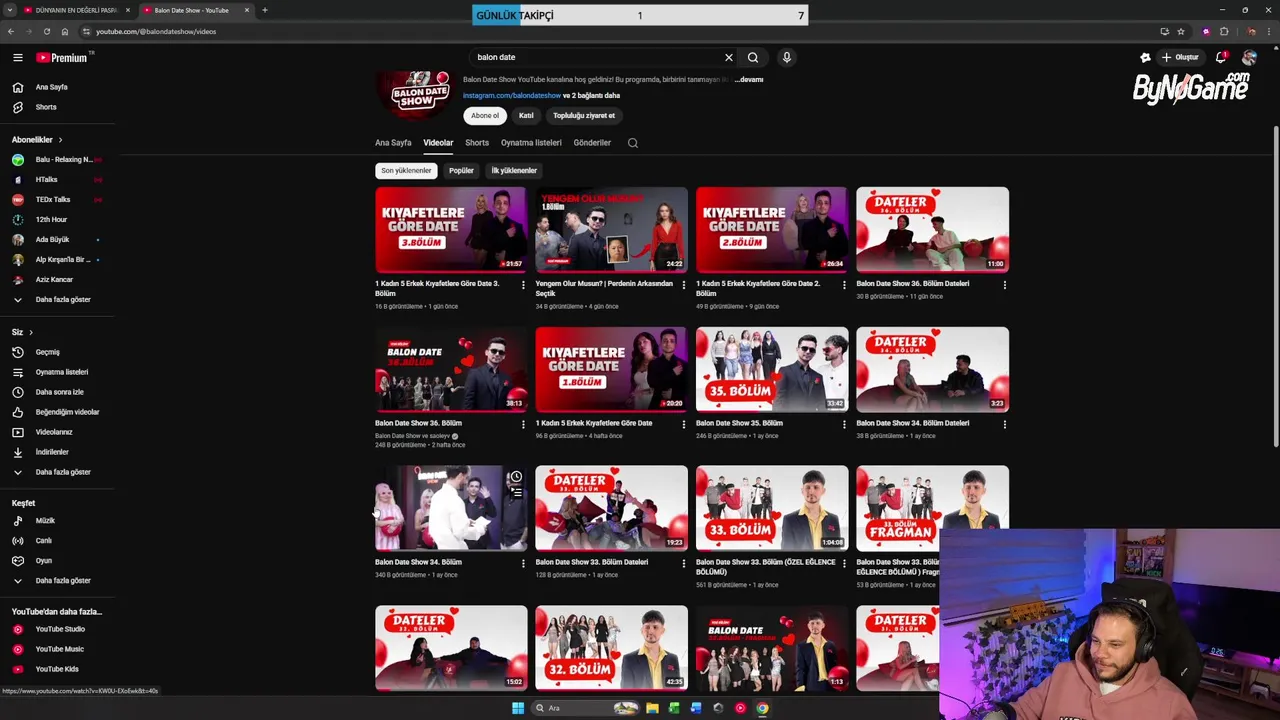Open instagram.com/balondateshow link
The height and width of the screenshot is (720, 1280).
[x=512, y=96]
